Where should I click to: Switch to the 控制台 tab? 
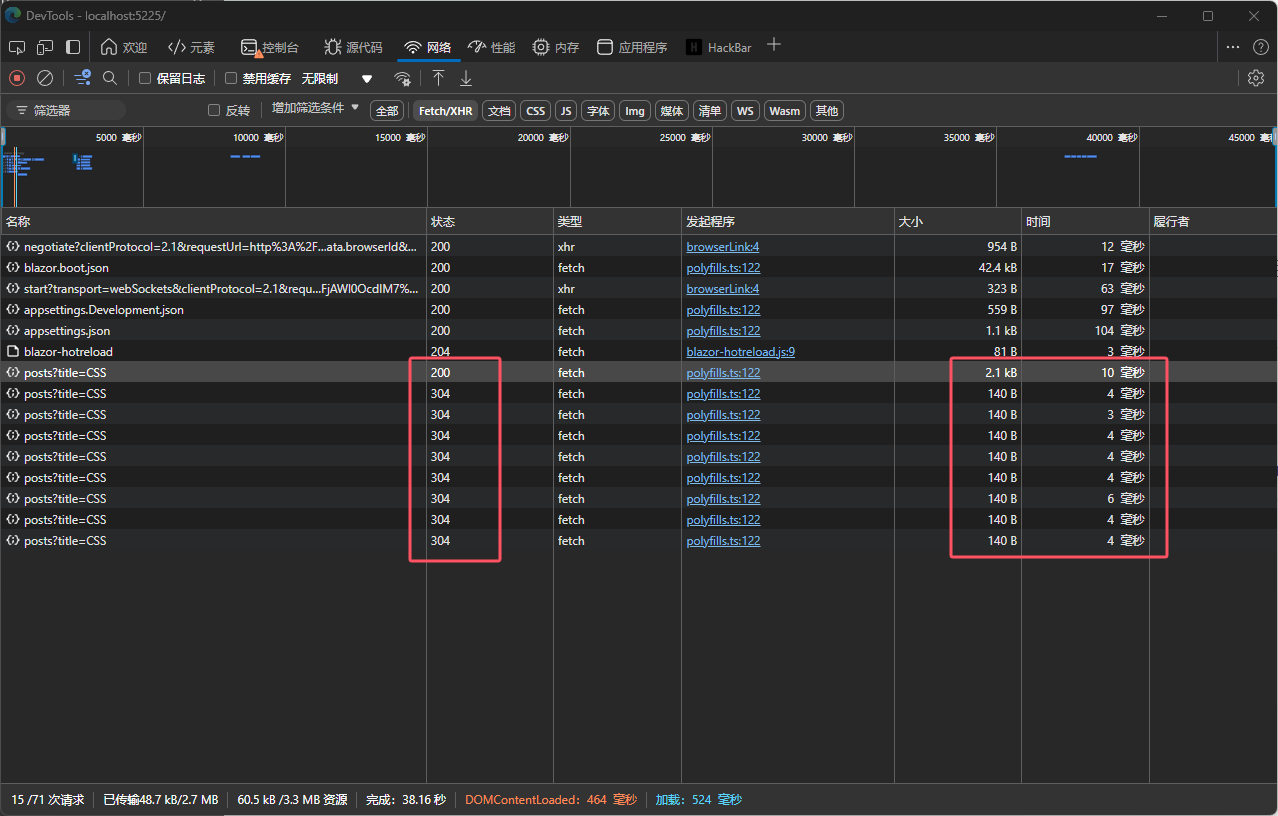pos(270,47)
